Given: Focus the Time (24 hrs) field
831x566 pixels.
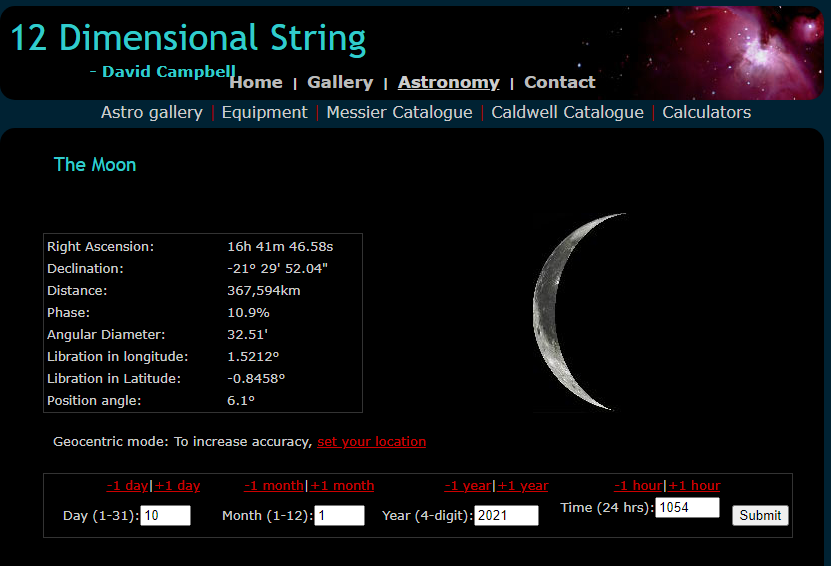Looking at the screenshot, I should click(x=687, y=507).
